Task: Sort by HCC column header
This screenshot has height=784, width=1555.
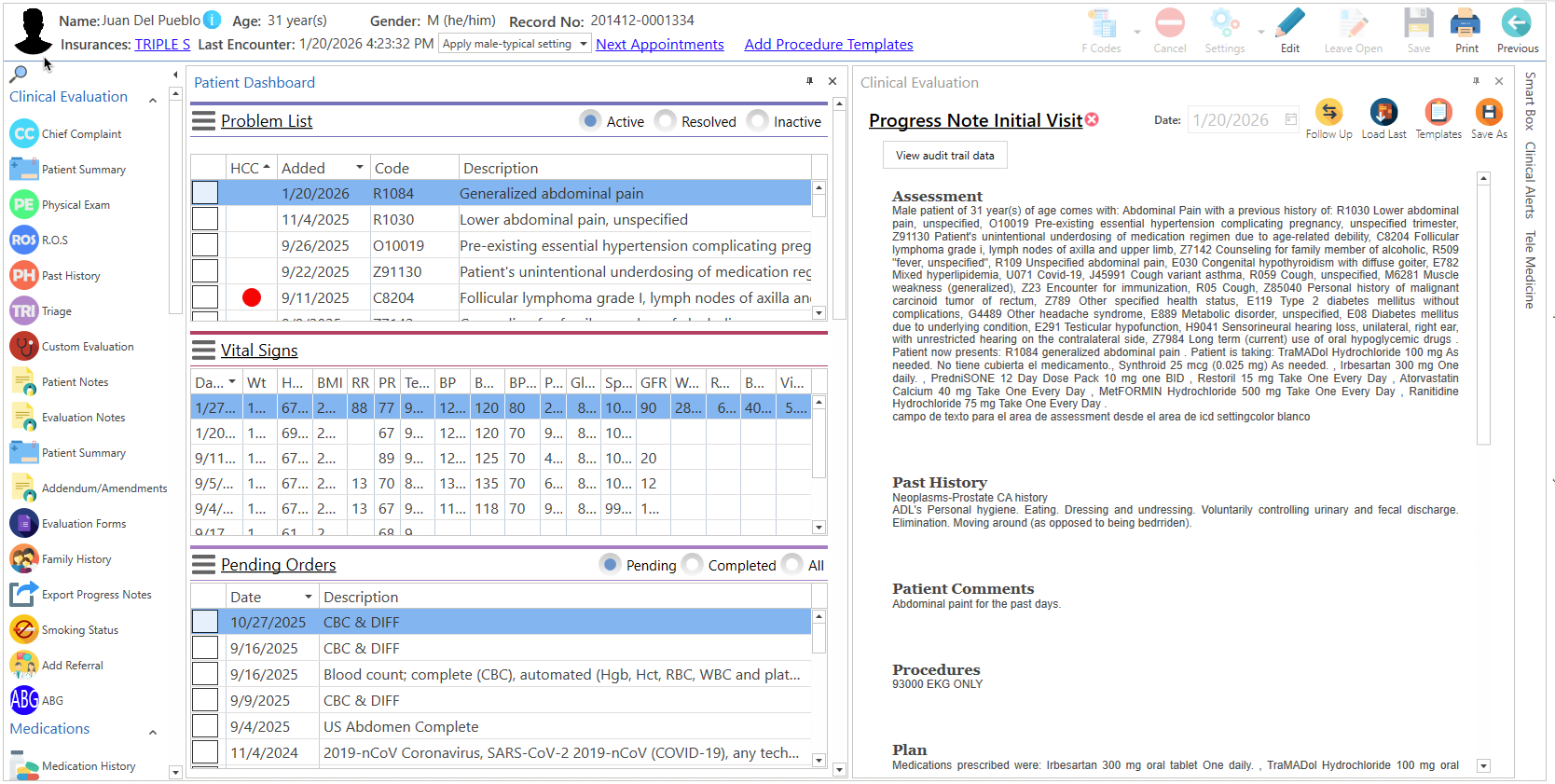Action: [250, 168]
